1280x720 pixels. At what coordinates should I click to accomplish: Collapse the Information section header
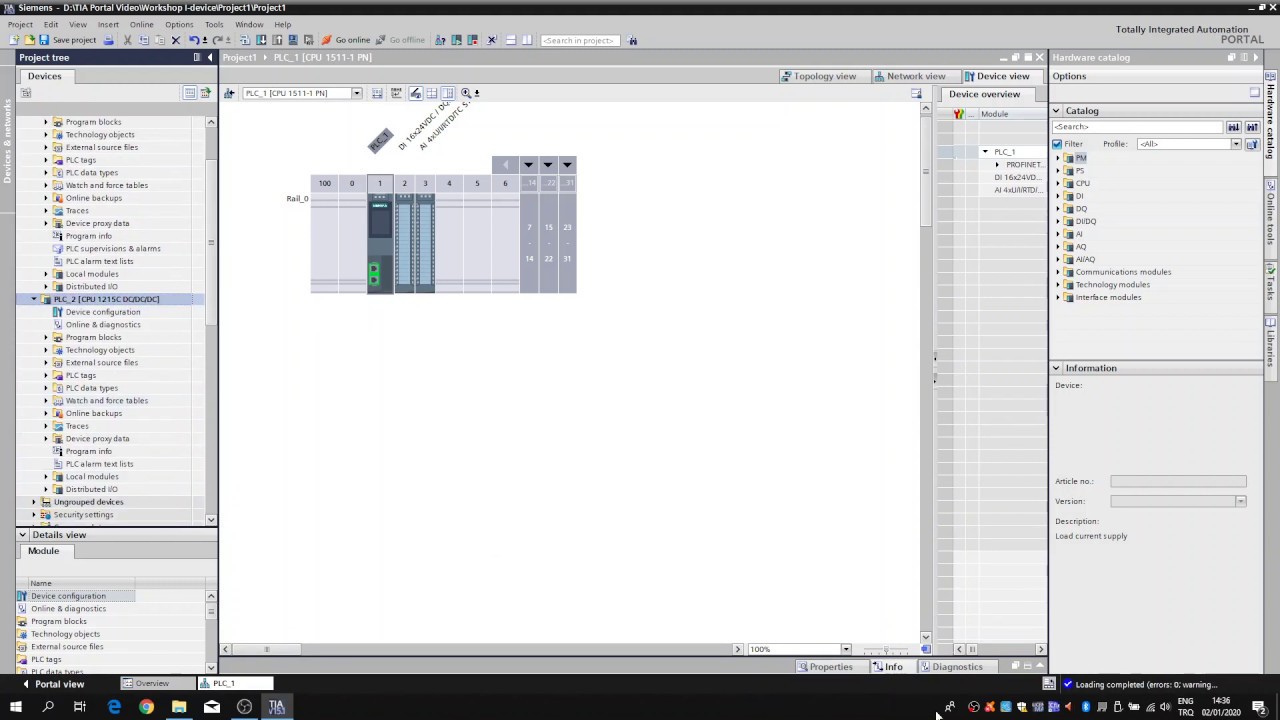[1056, 368]
